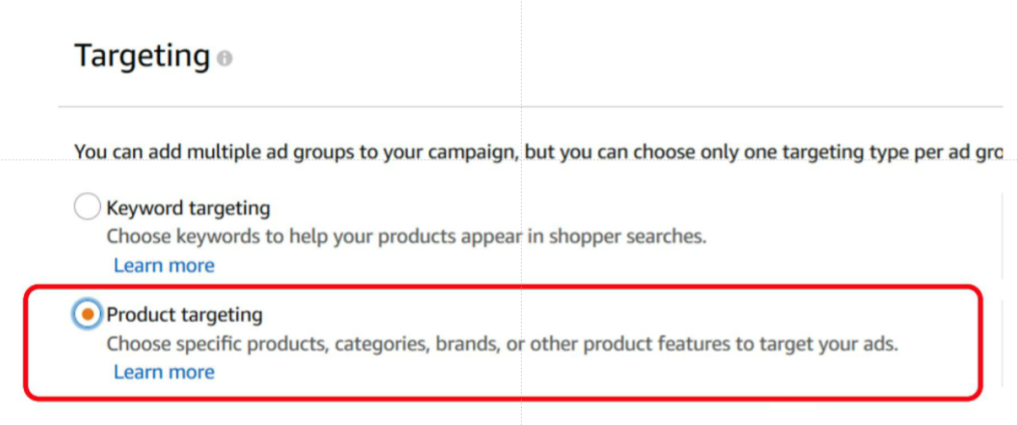Click the horizontal divider below Targeting heading
The width and height of the screenshot is (1017, 425).
(x=531, y=106)
